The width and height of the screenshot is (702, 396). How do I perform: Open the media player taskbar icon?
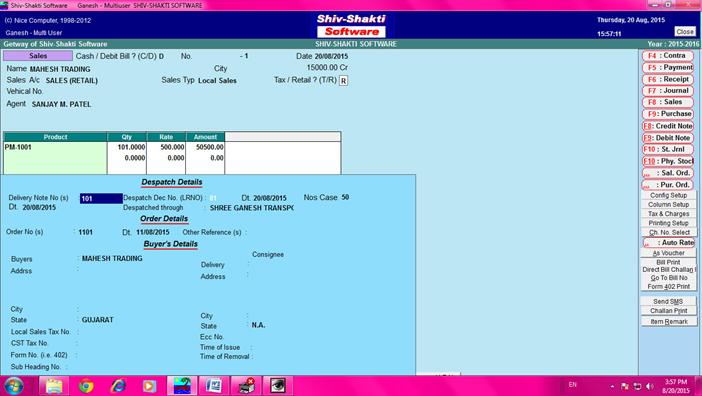pos(150,386)
